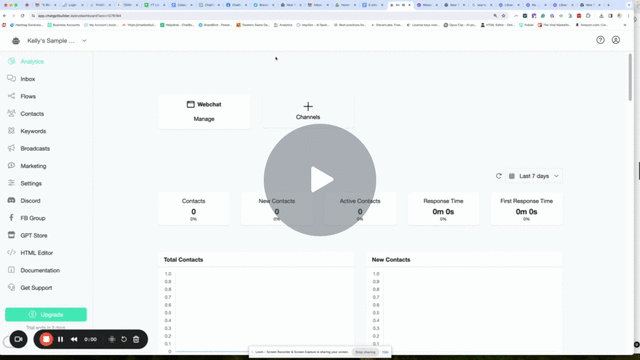
Task: Delete the Loom recording with the trash icon
Action: tap(136, 339)
